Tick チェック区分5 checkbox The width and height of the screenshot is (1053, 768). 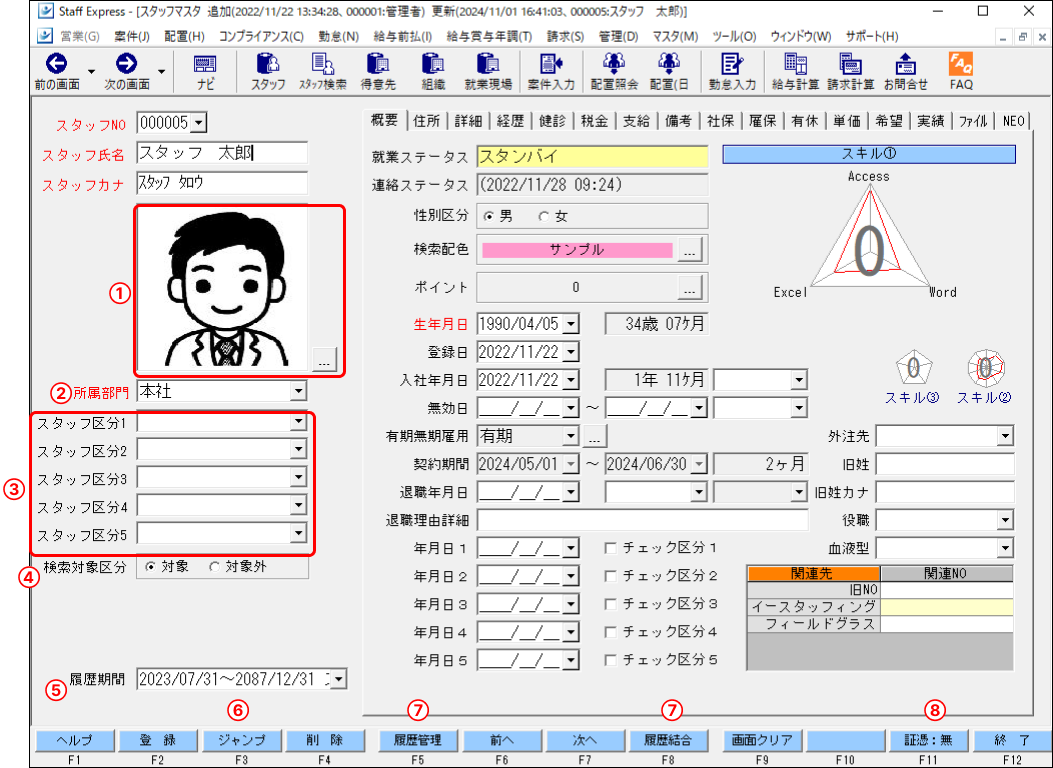click(610, 661)
